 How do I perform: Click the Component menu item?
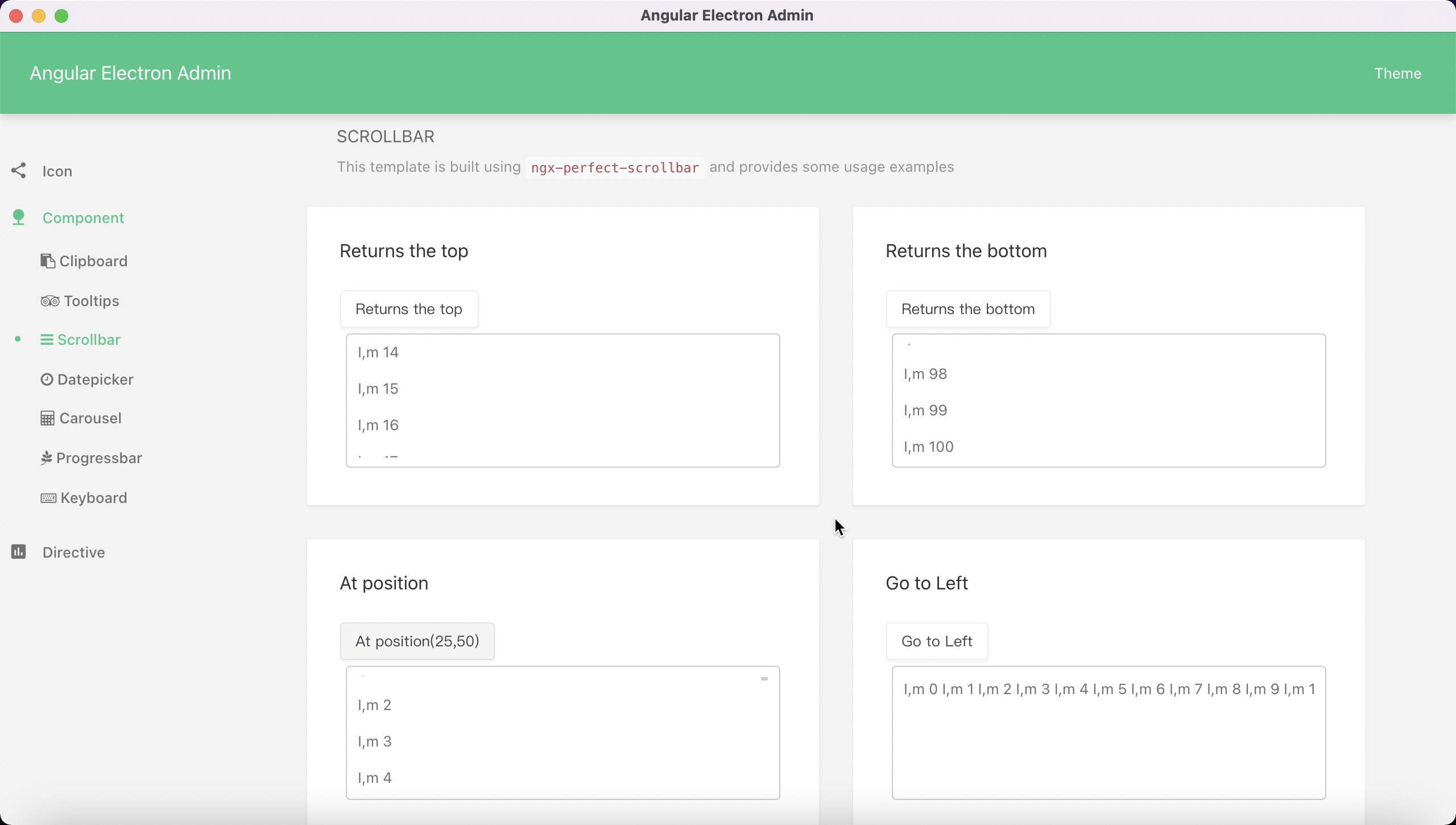(x=84, y=218)
